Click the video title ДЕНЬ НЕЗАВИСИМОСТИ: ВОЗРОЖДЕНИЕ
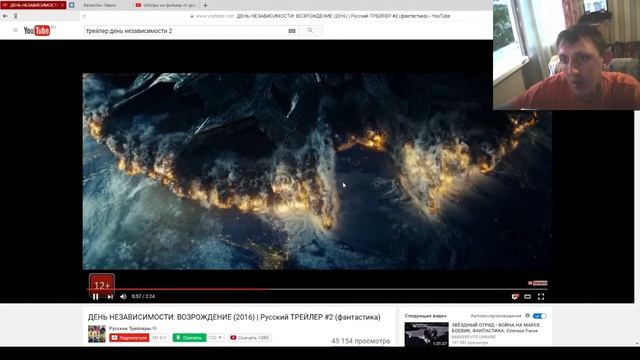This screenshot has height=360, width=640. pos(234,317)
